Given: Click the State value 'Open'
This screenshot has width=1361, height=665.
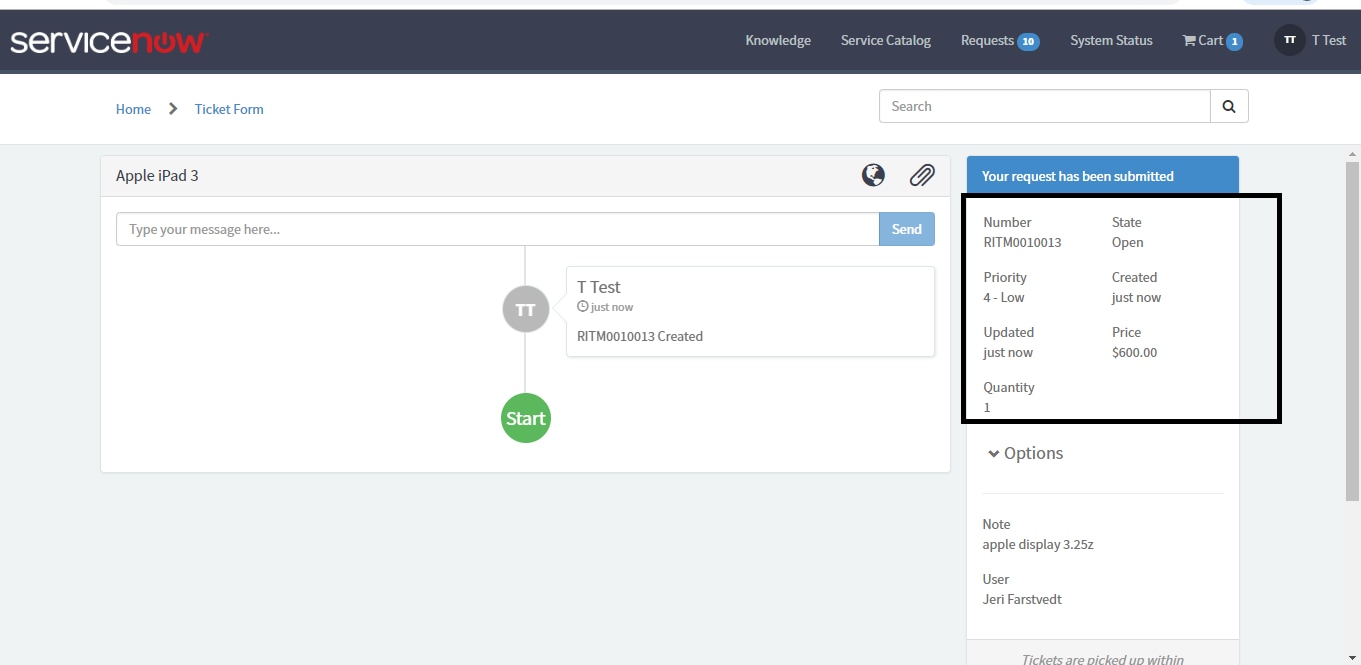Looking at the screenshot, I should (x=1127, y=242).
